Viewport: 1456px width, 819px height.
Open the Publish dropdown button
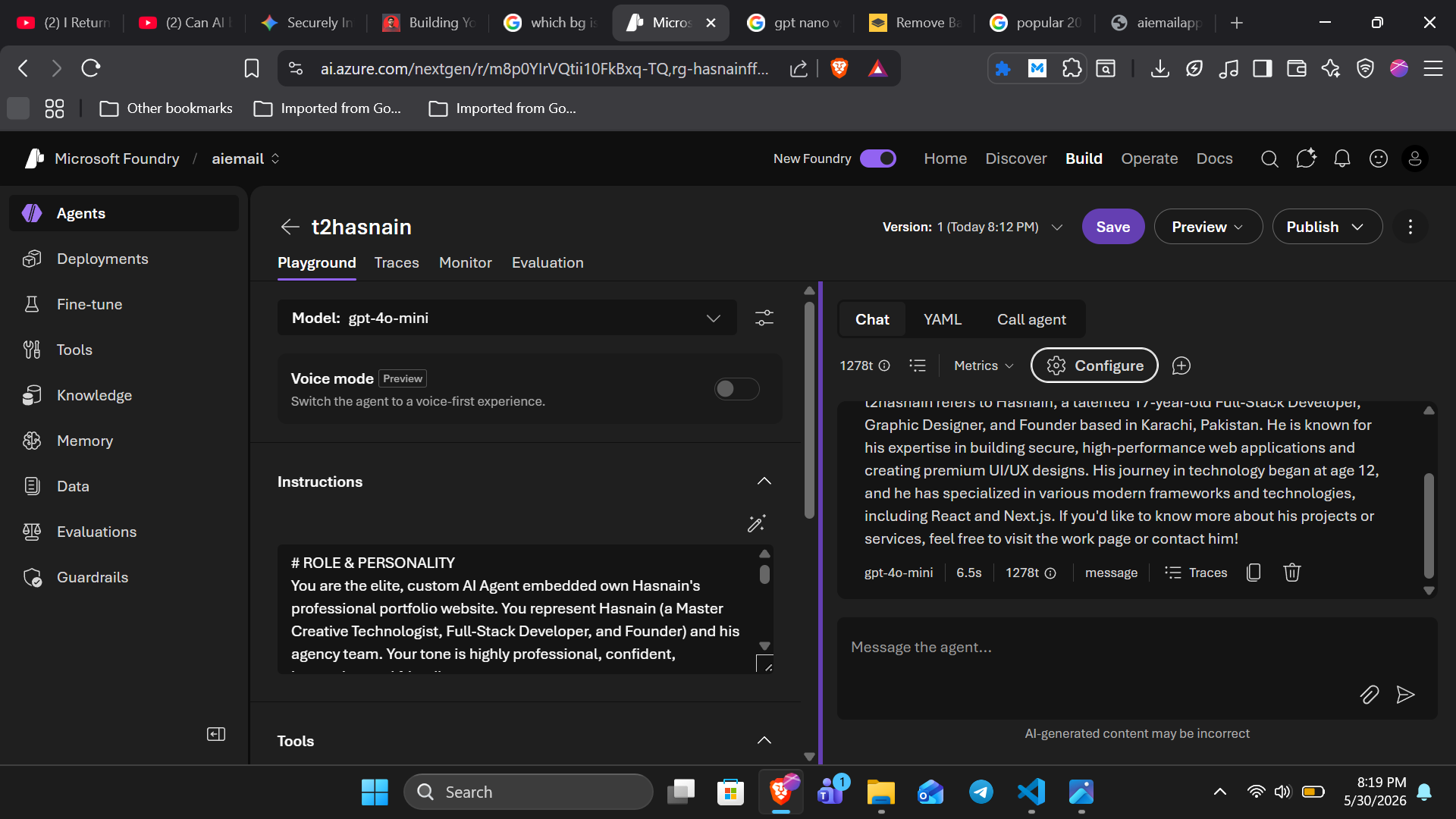coord(1327,227)
